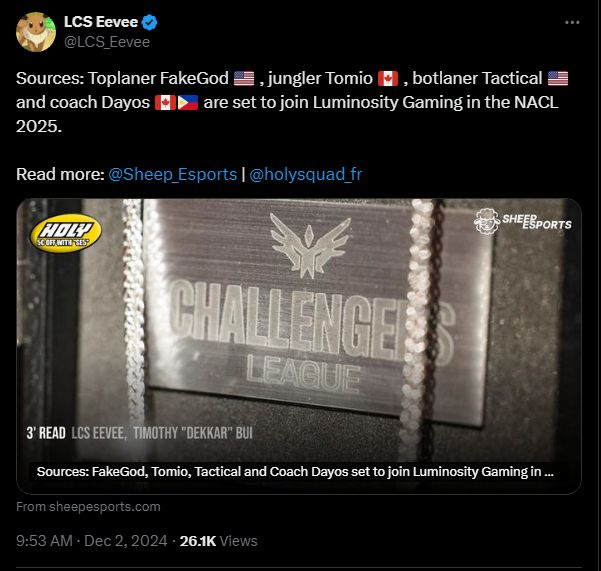The height and width of the screenshot is (571, 601).
Task: Open the LCS Eevee profile avatar
Action: tap(36, 32)
